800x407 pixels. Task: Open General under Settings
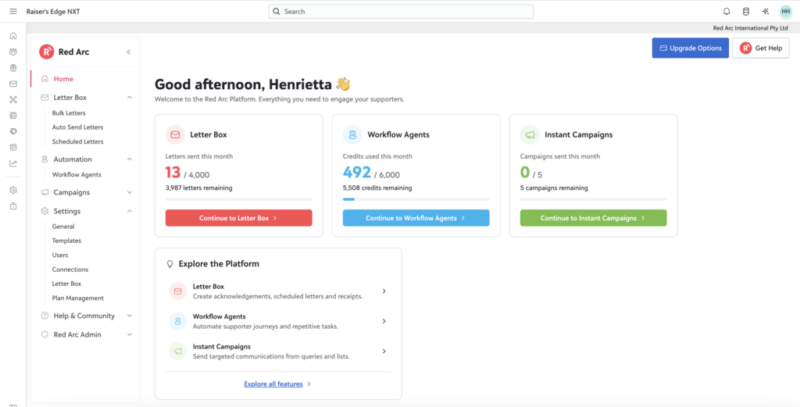63,226
